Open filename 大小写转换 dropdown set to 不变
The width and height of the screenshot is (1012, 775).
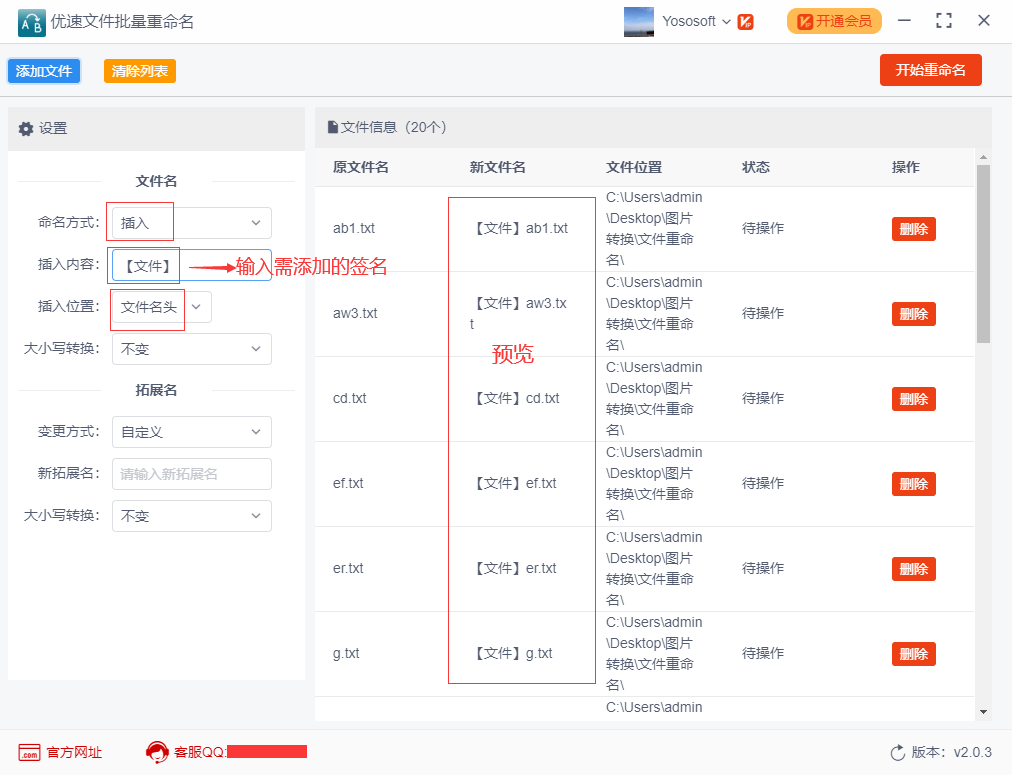(x=191, y=349)
